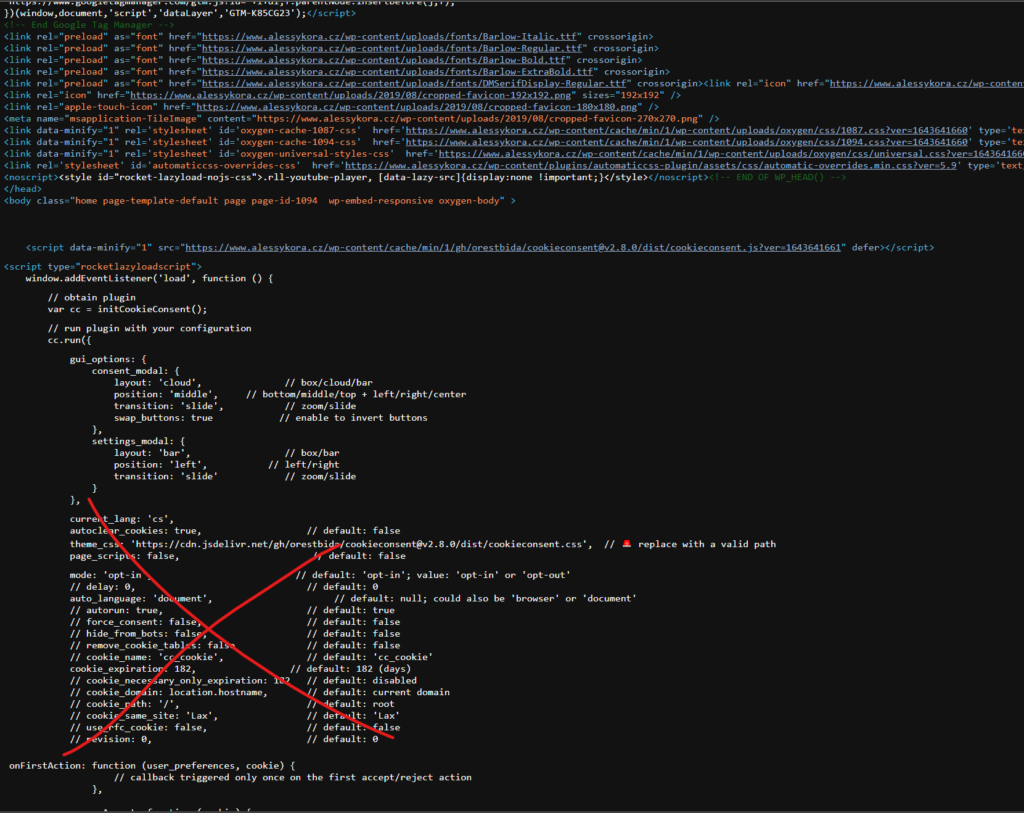Click the "END OF WP_HEAD()" comment
The width and height of the screenshot is (1024, 813).
pos(777,178)
